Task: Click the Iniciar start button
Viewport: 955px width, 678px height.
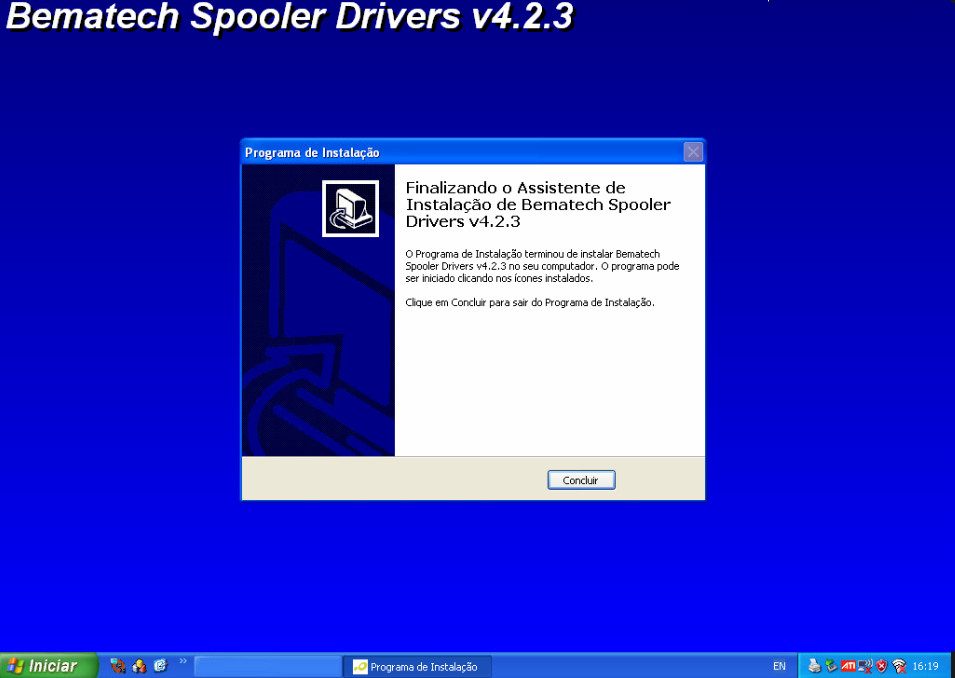Action: [49, 666]
